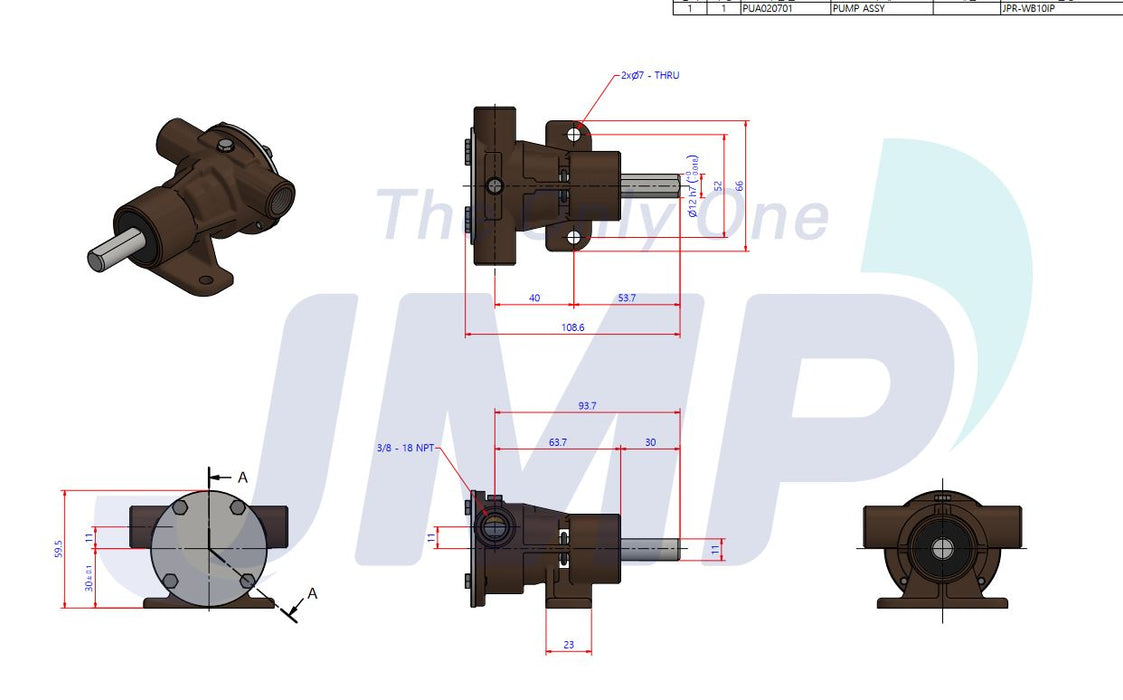Select the 11 dimension at the shaft end

(715, 550)
